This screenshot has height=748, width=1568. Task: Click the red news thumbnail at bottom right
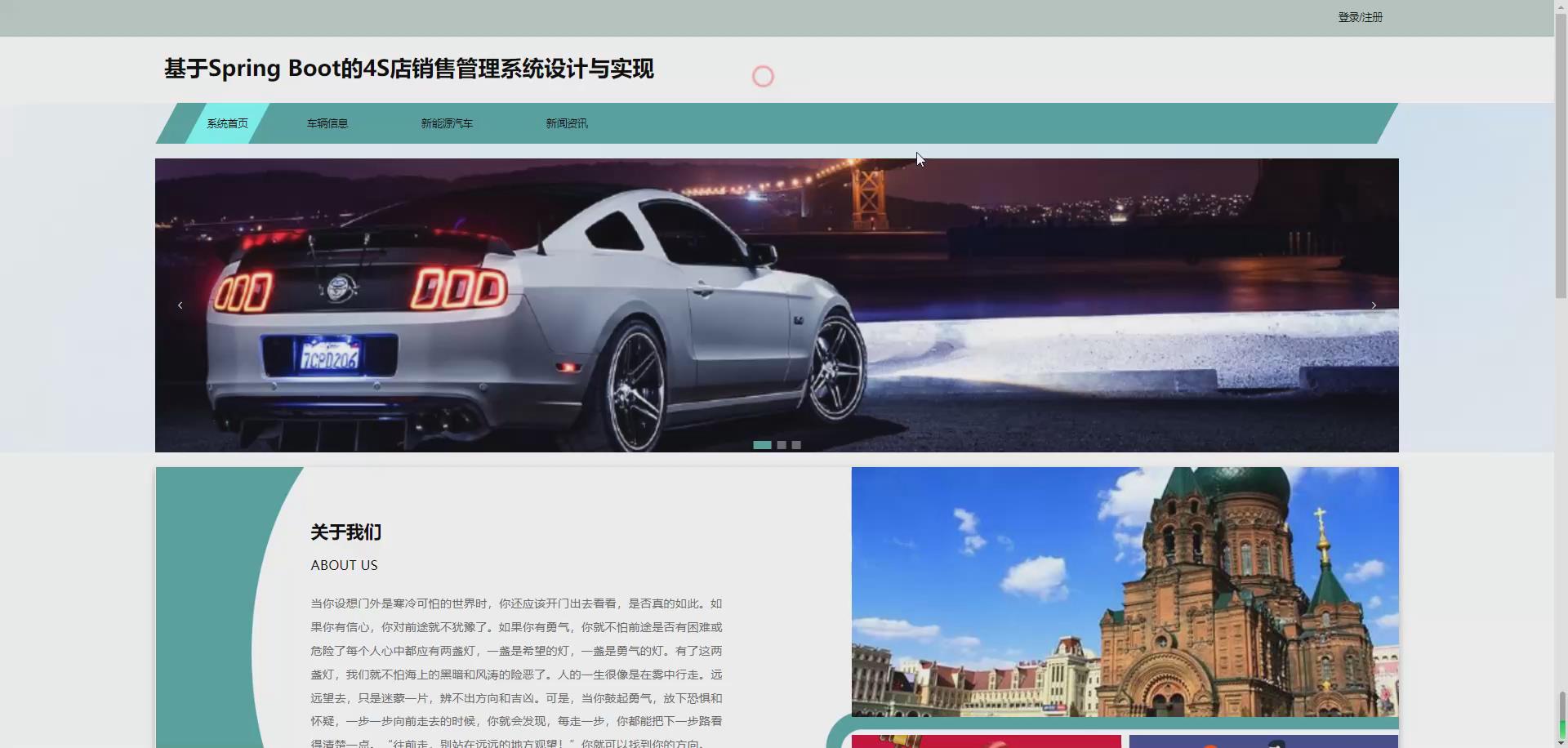(x=984, y=741)
